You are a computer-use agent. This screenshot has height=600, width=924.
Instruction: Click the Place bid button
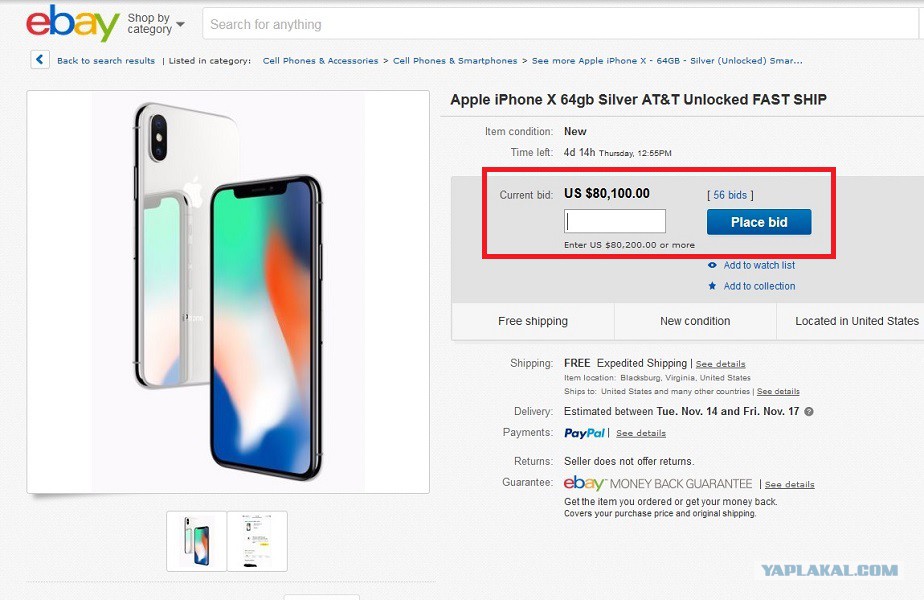click(759, 222)
